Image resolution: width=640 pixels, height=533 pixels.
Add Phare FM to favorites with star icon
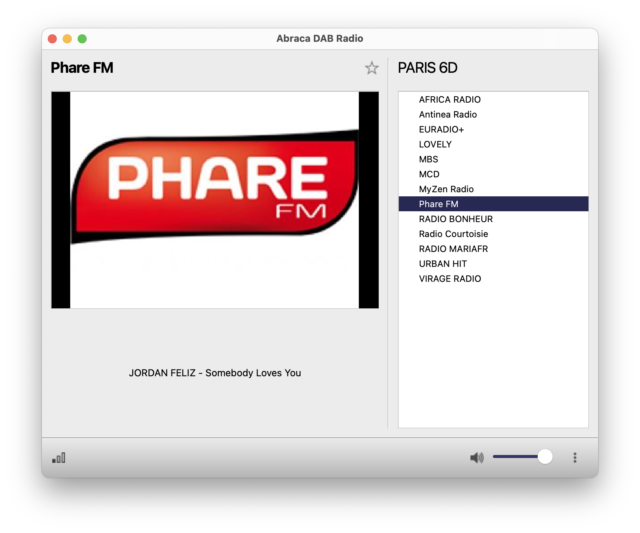[x=371, y=68]
